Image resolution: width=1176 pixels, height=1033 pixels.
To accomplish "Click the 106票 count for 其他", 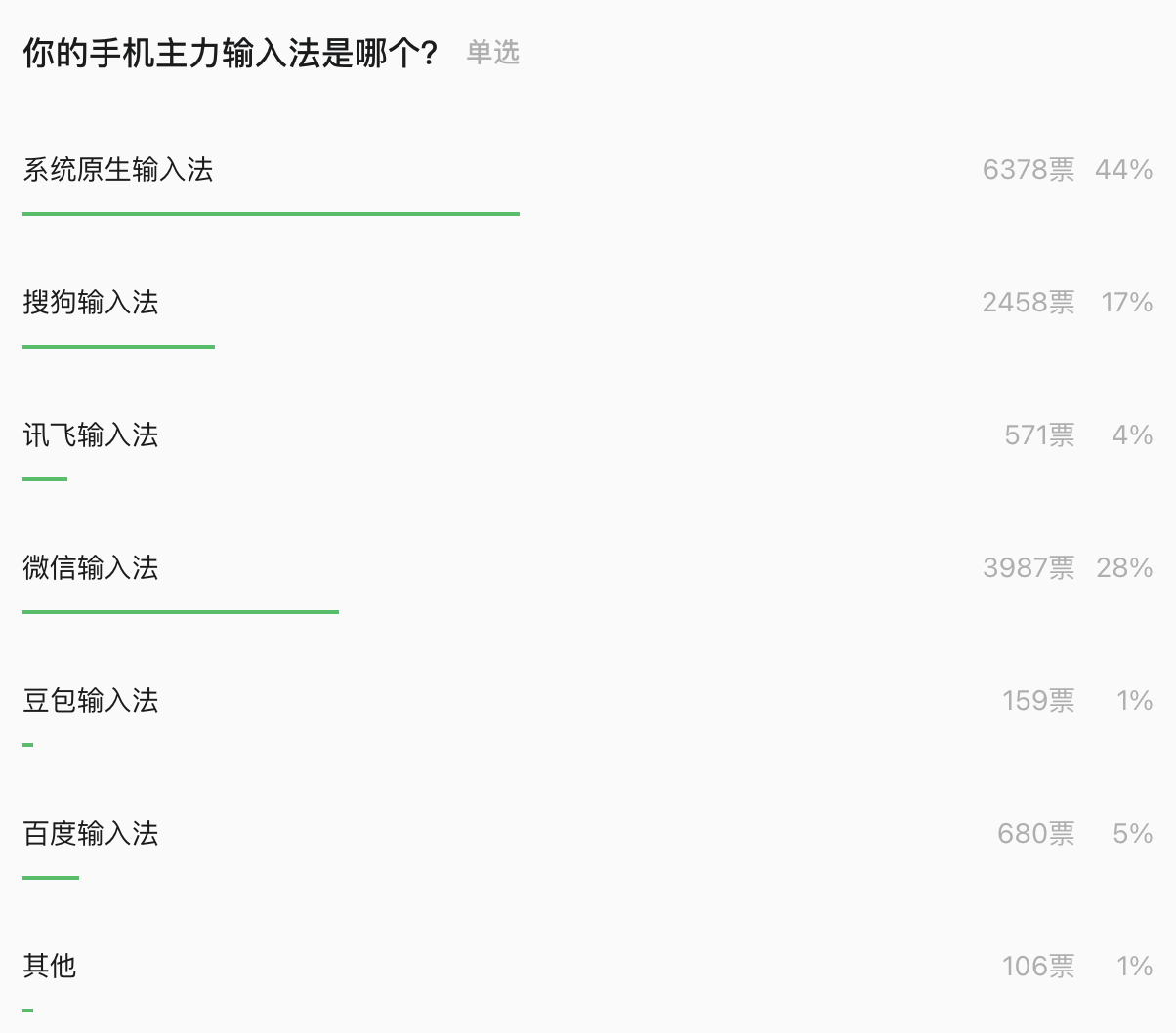I will click(x=1038, y=967).
